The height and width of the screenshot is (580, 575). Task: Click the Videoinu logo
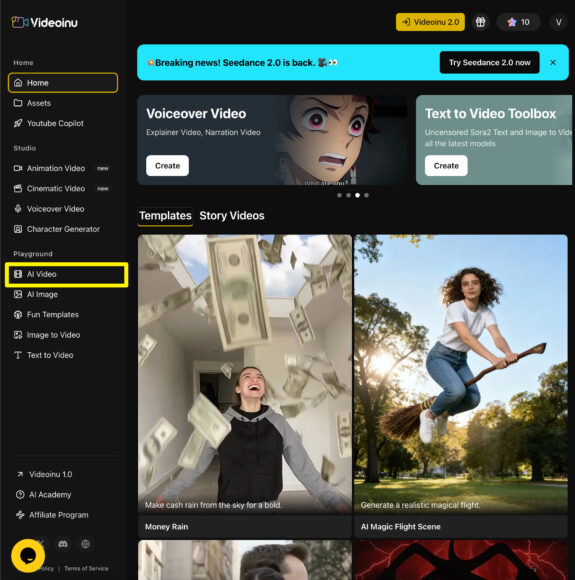pos(44,22)
